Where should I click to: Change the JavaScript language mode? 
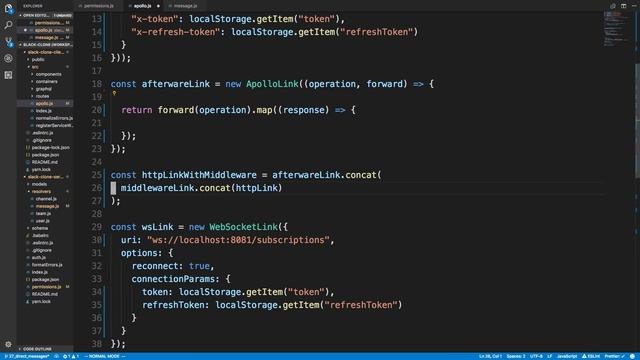coord(567,356)
